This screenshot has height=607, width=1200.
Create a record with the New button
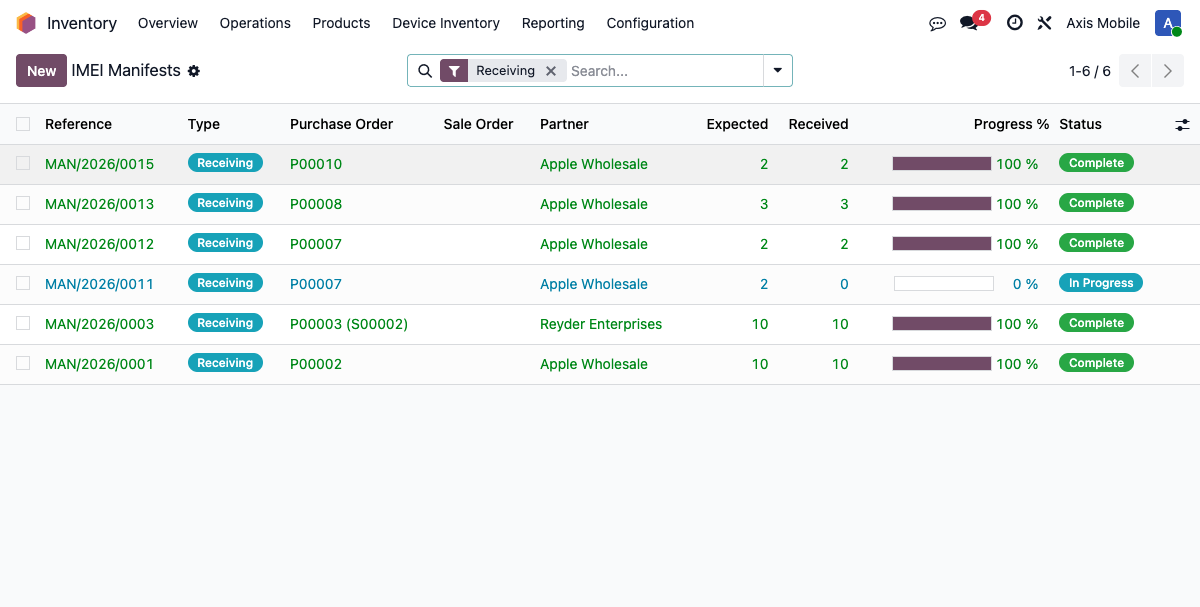coord(41,71)
